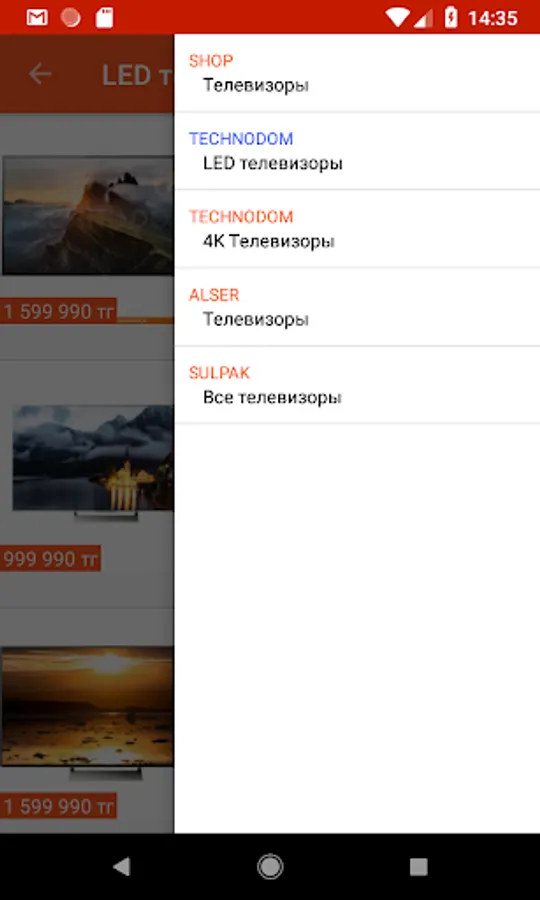Open the third TV with sunset image
Screen dimensions: 540x900
[x=87, y=711]
